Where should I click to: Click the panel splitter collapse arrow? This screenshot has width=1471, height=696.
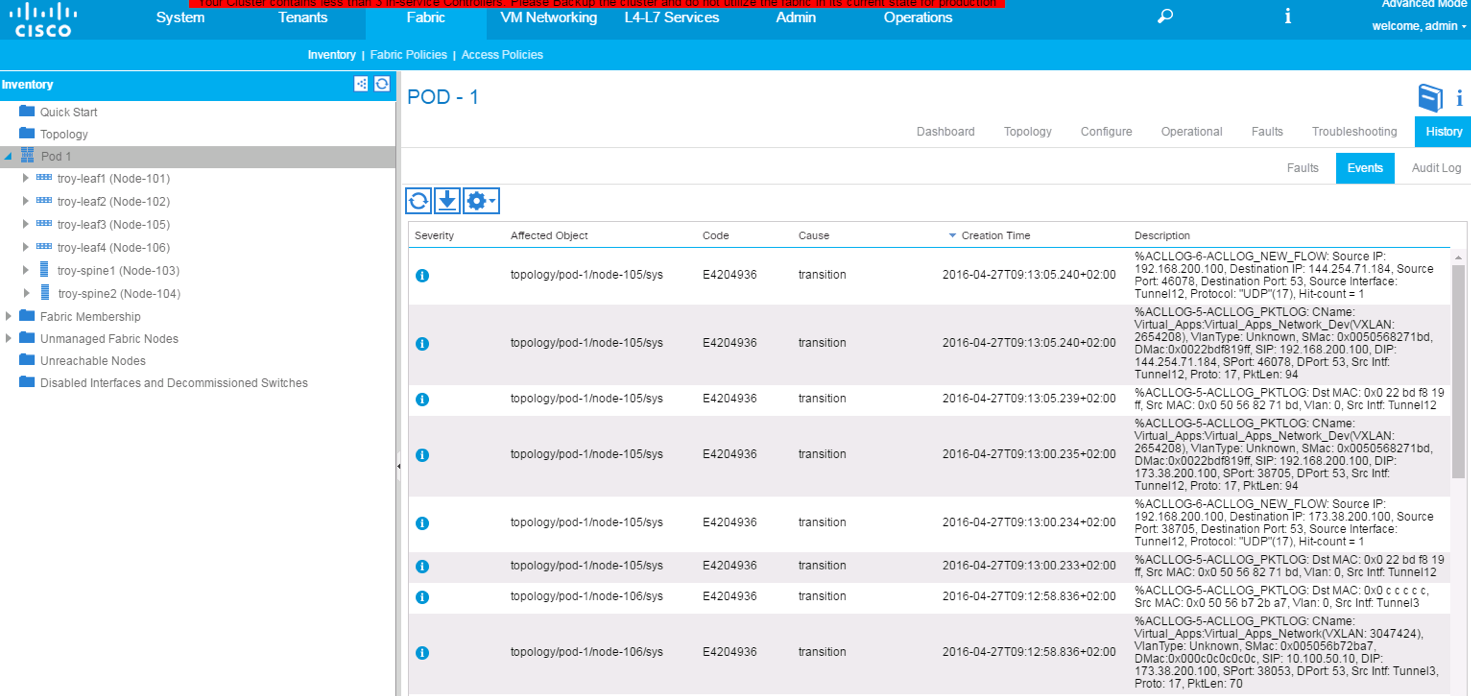[x=399, y=466]
